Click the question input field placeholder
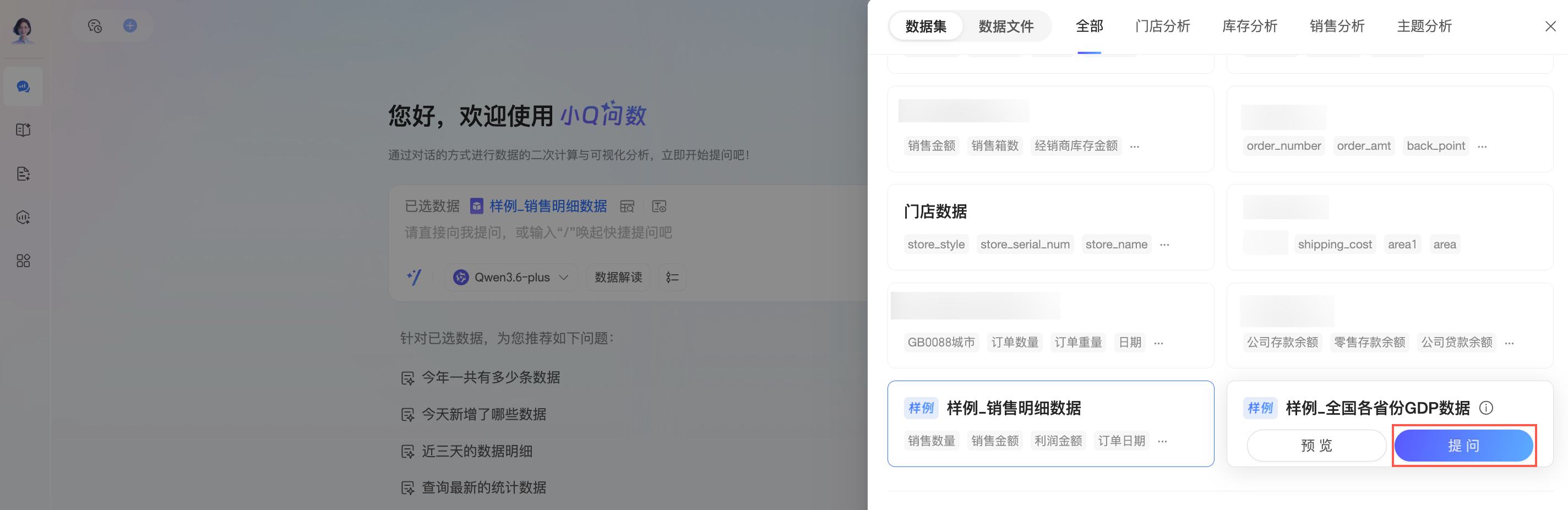 [x=538, y=232]
